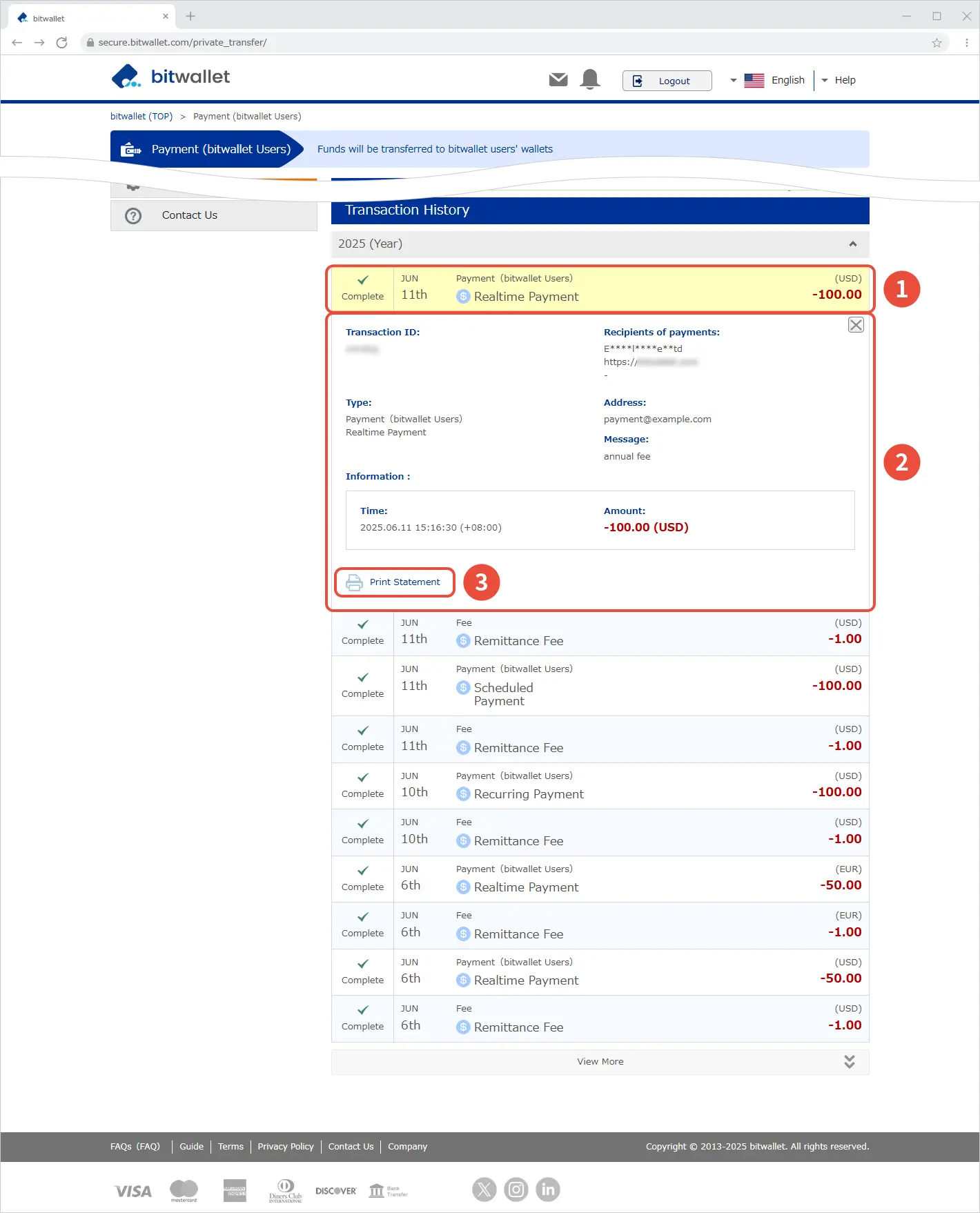Image resolution: width=980 pixels, height=1213 pixels.
Task: Click the Bank Transfer icon in footer
Action: tap(389, 1191)
